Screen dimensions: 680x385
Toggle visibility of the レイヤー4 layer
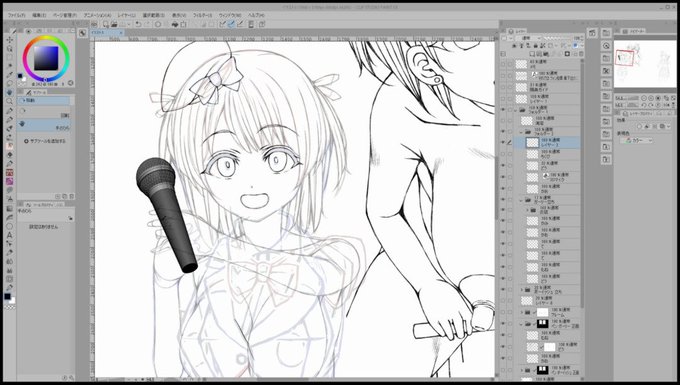tap(503, 300)
